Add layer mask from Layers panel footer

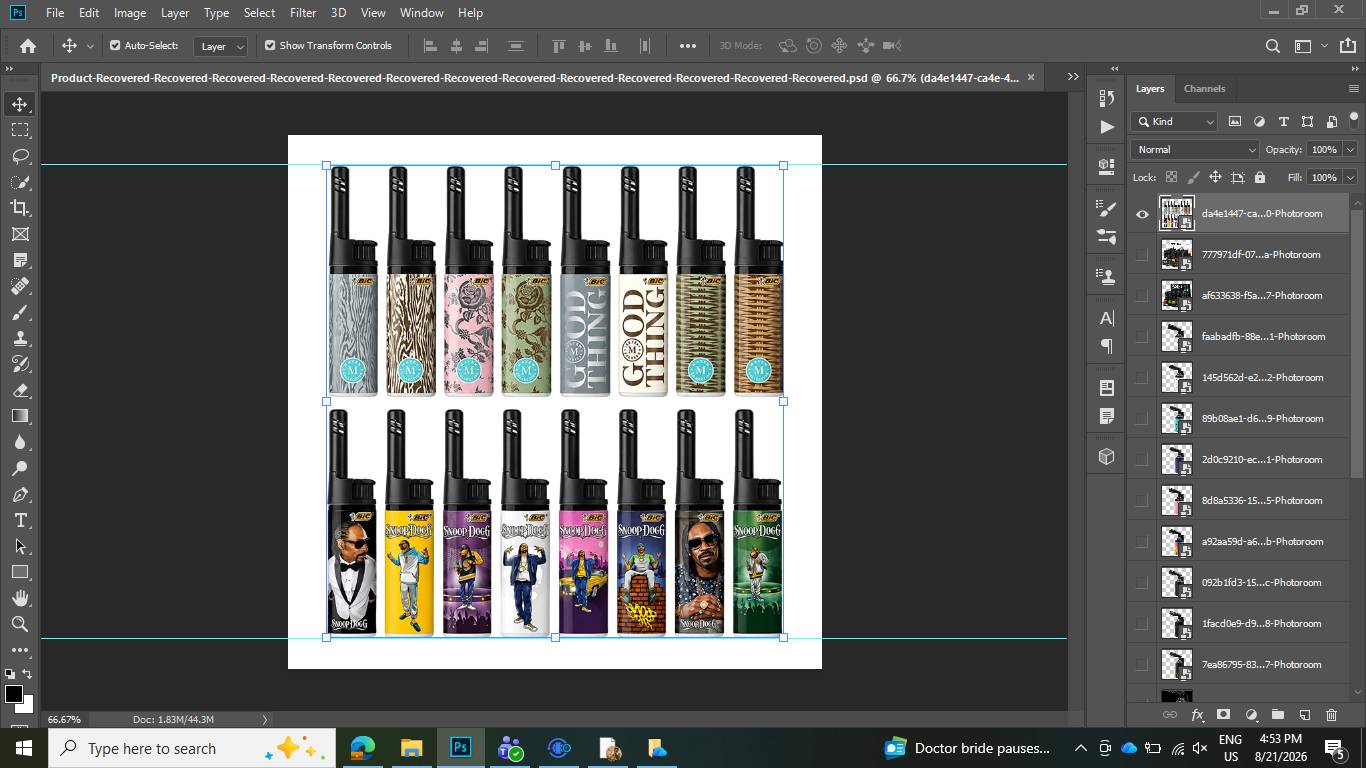click(1223, 715)
